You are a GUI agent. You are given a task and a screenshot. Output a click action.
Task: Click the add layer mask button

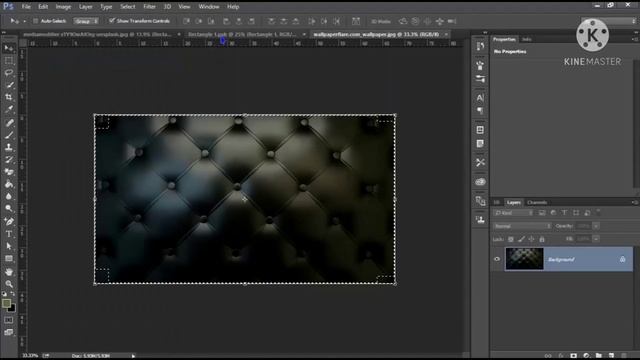click(x=573, y=356)
